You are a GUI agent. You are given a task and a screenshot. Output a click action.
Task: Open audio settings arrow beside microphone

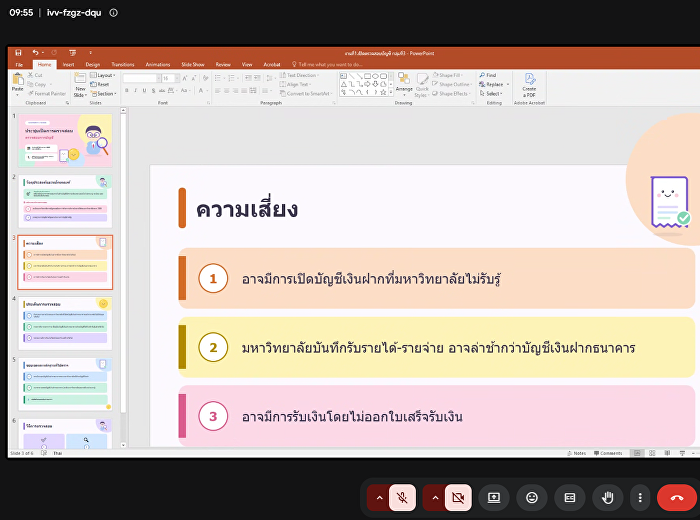pyautogui.click(x=379, y=497)
